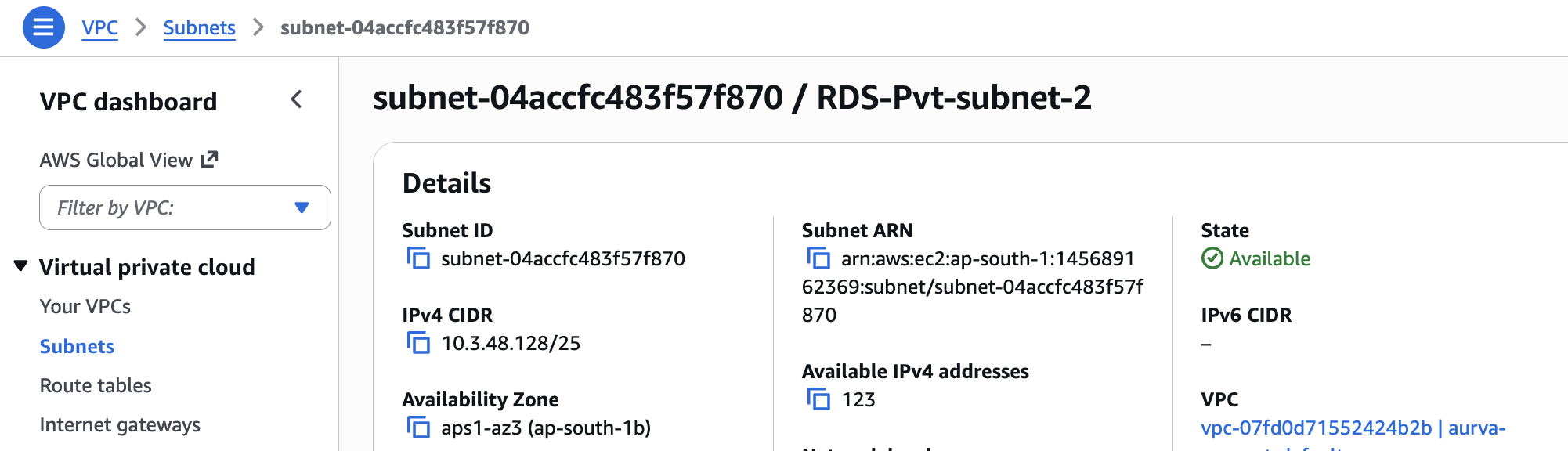
Task: Select Route tables in the sidebar
Action: point(94,385)
